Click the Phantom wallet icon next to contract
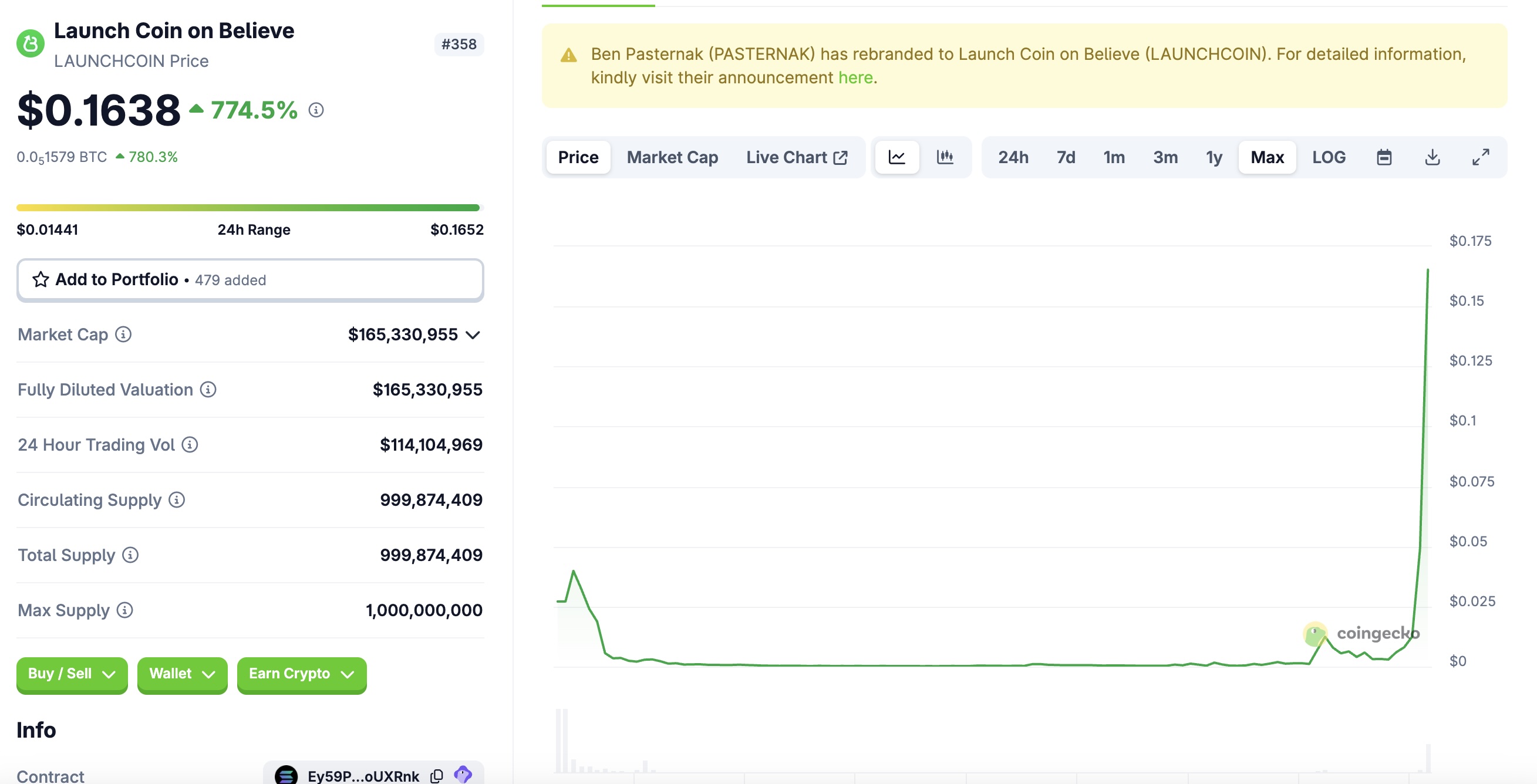Viewport: 1537px width, 784px height. [463, 775]
